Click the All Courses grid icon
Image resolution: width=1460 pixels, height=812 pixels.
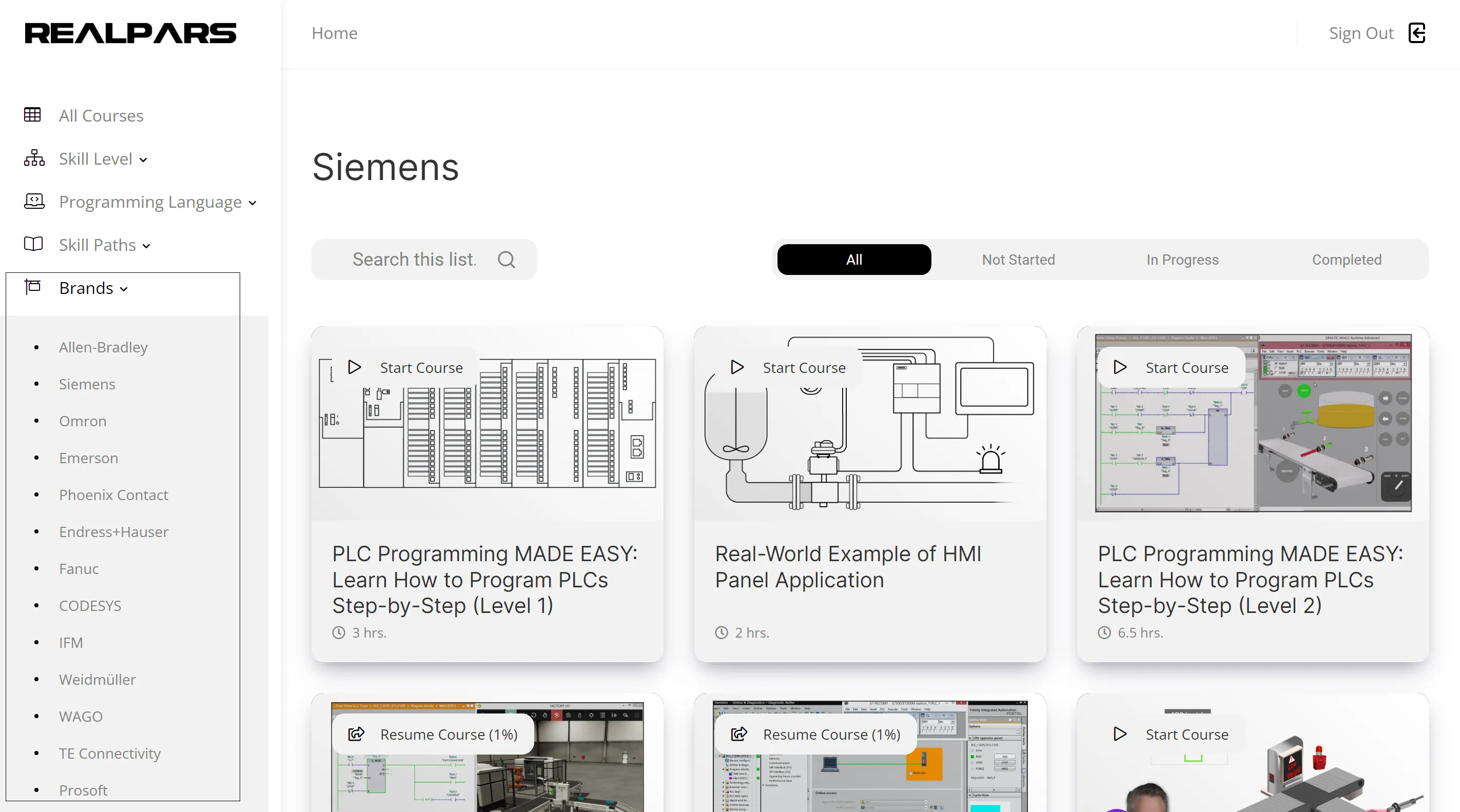click(x=32, y=115)
